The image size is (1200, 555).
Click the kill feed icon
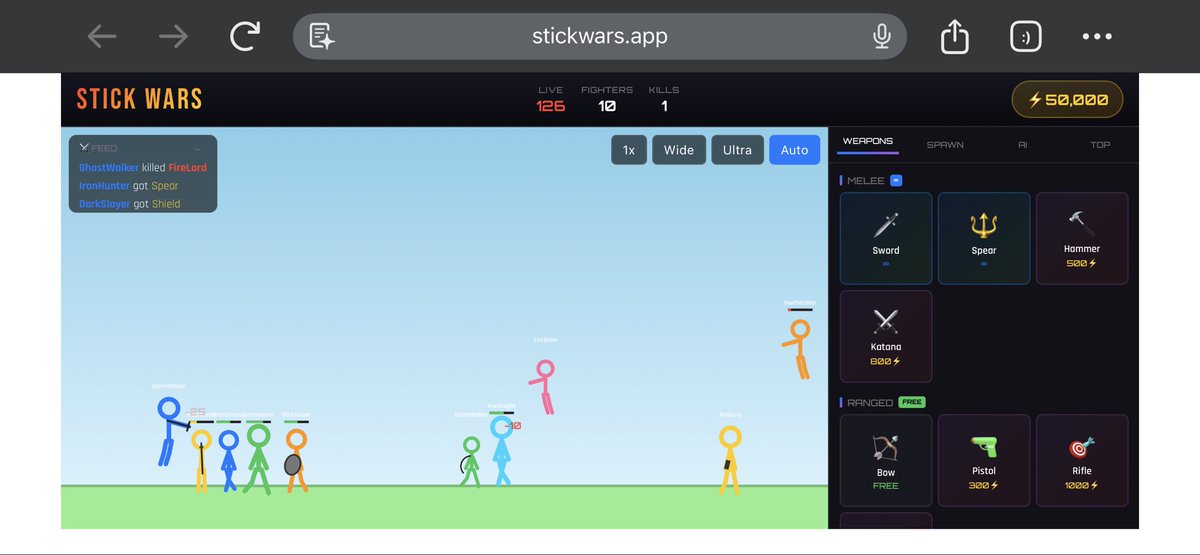83,148
